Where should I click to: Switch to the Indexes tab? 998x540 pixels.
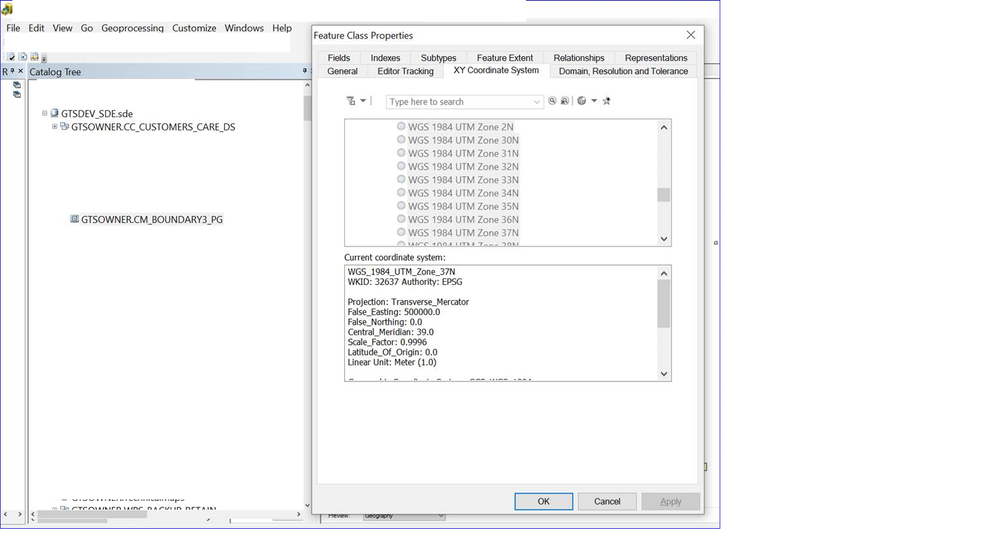click(385, 58)
